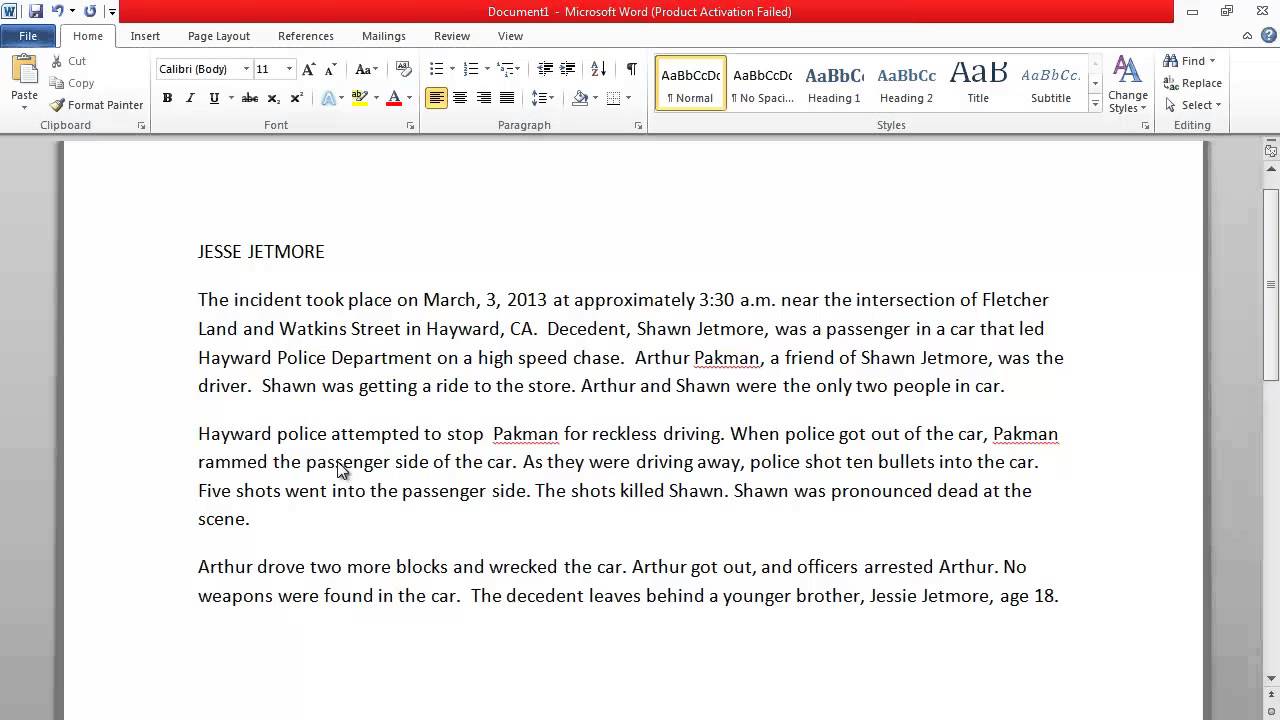Grow font size icon
Viewport: 1280px width, 720px height.
tap(309, 69)
